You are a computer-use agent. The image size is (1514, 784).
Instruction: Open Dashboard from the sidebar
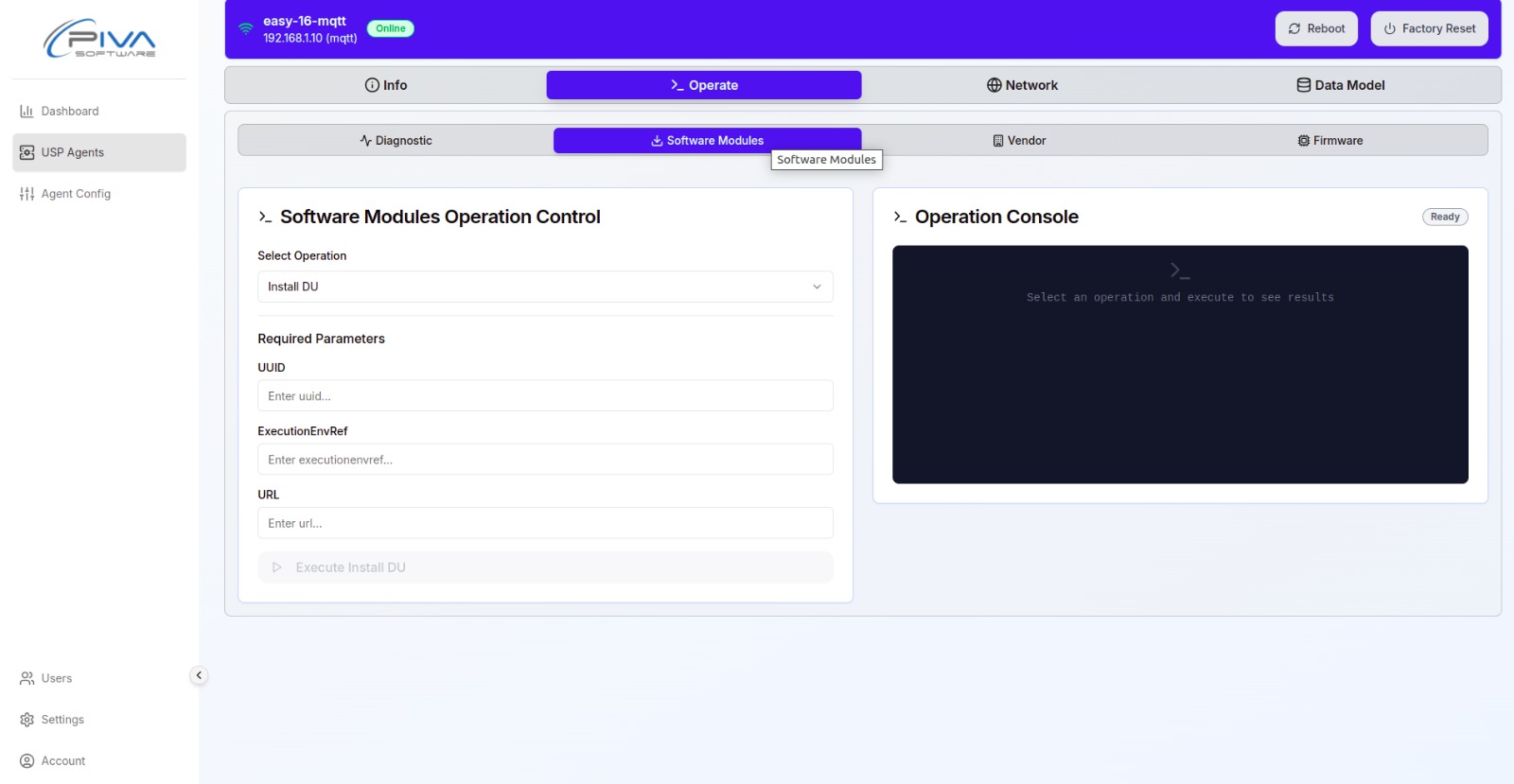tap(69, 112)
